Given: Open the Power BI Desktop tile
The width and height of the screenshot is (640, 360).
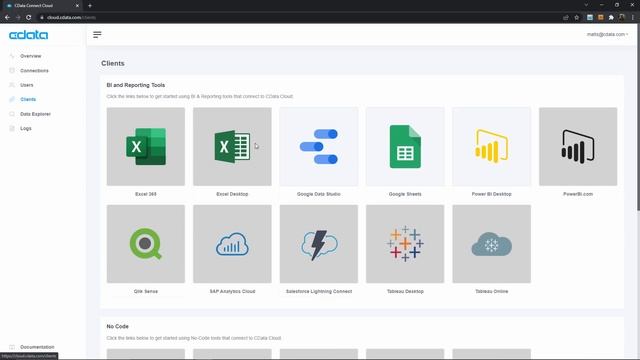Looking at the screenshot, I should click(x=491, y=147).
